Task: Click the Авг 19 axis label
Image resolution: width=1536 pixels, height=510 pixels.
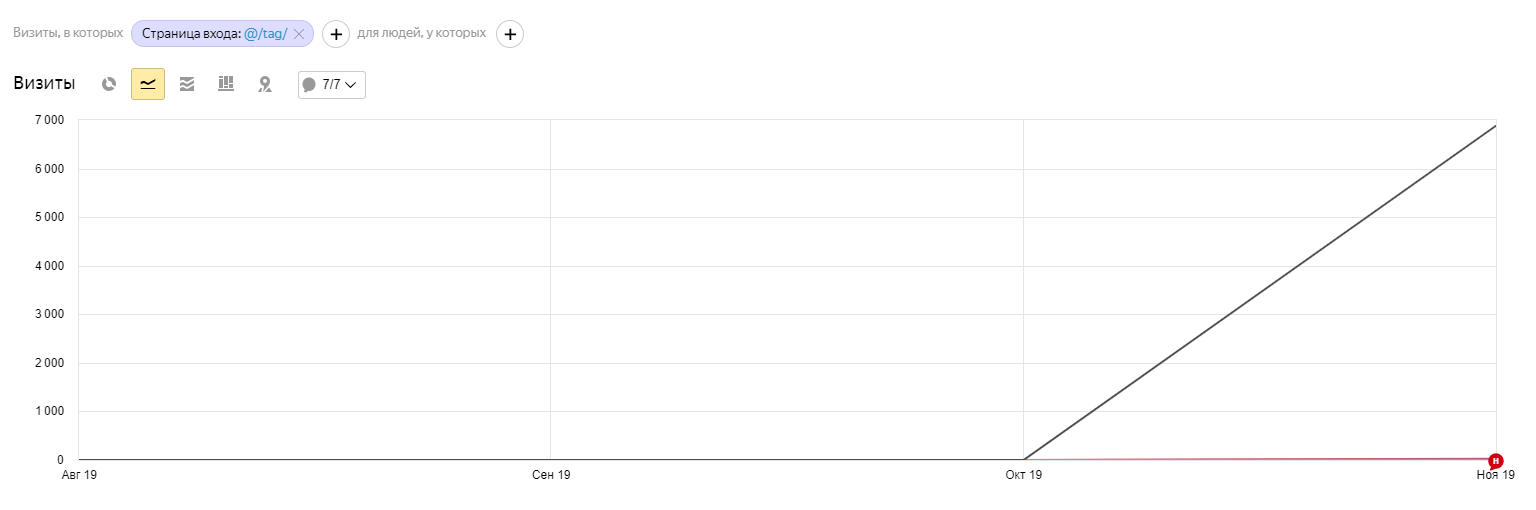Action: pyautogui.click(x=79, y=475)
